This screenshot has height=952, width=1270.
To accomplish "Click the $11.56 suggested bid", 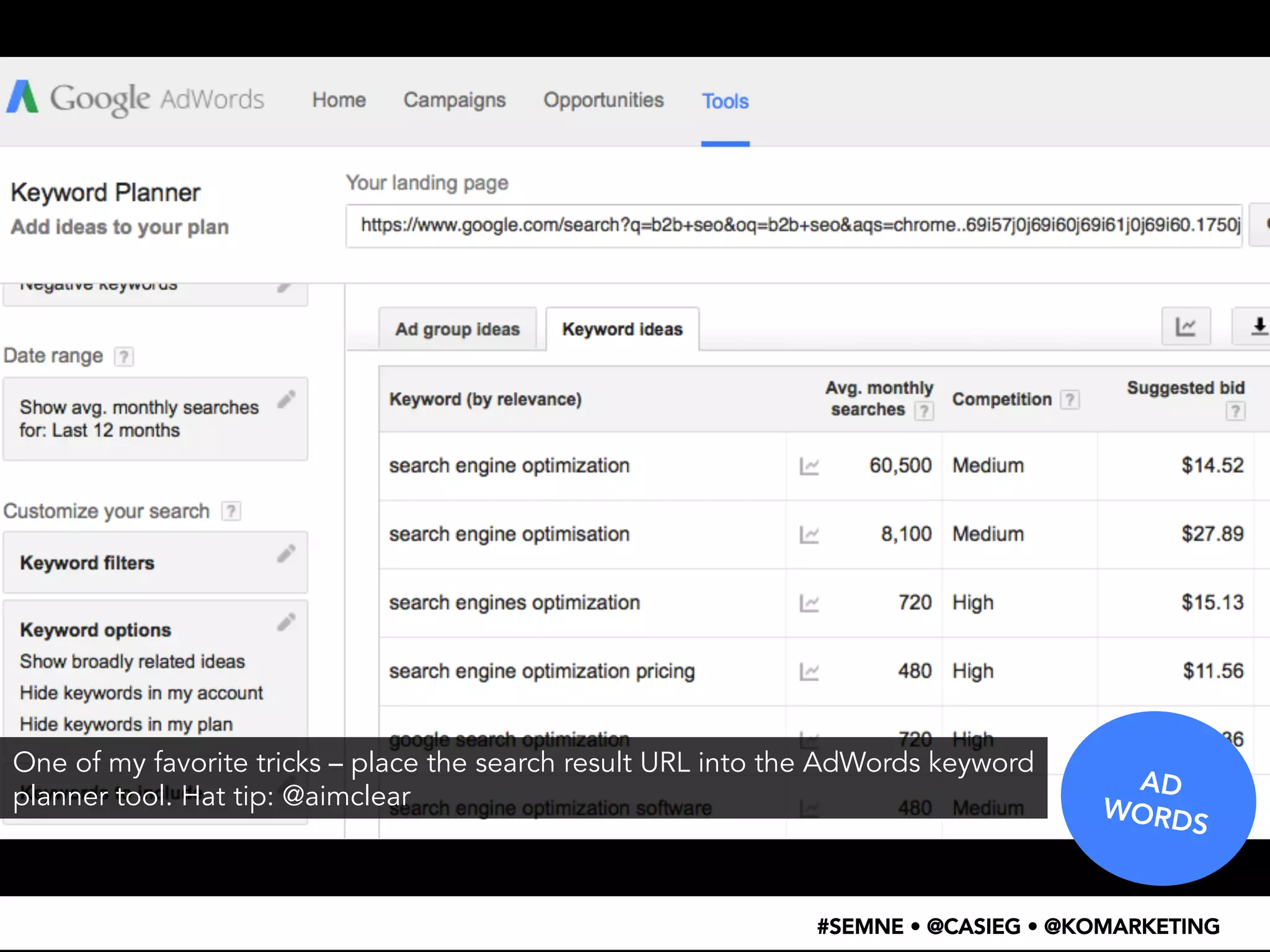I will [x=1213, y=671].
